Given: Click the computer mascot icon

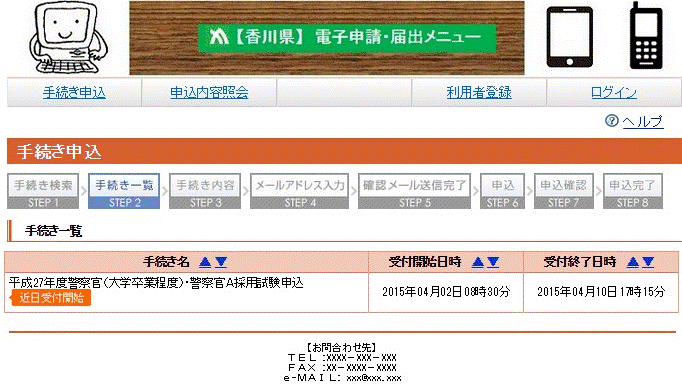Looking at the screenshot, I should pyautogui.click(x=67, y=38).
